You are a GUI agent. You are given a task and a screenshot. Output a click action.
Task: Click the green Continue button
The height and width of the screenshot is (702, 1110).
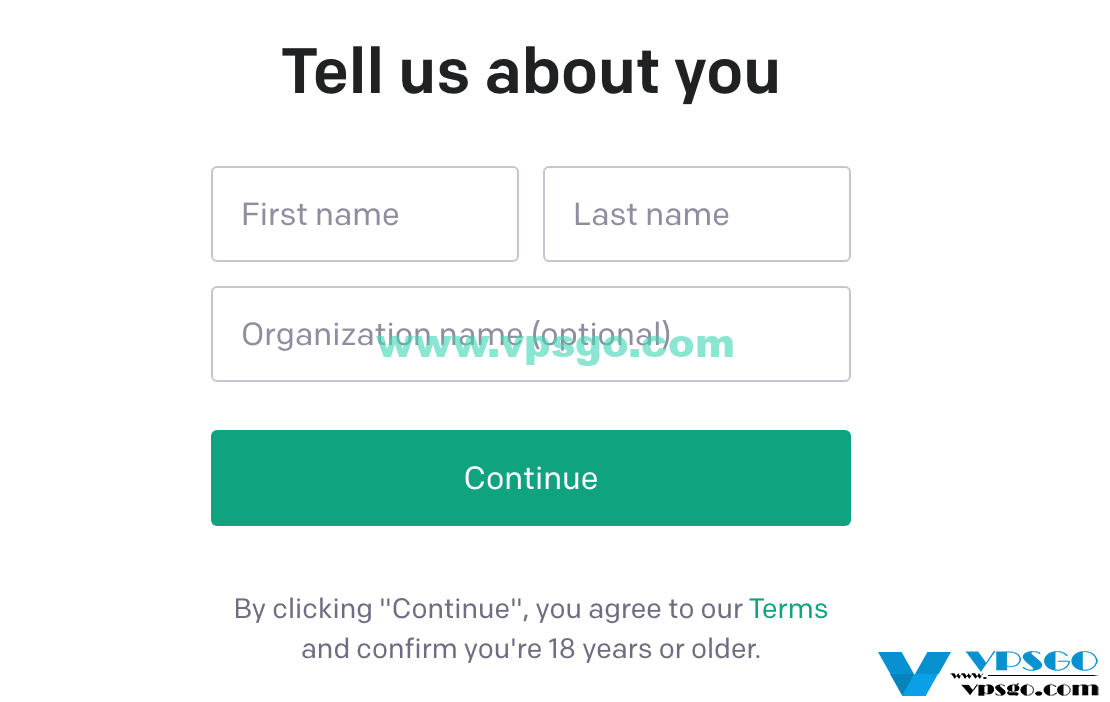(x=531, y=478)
